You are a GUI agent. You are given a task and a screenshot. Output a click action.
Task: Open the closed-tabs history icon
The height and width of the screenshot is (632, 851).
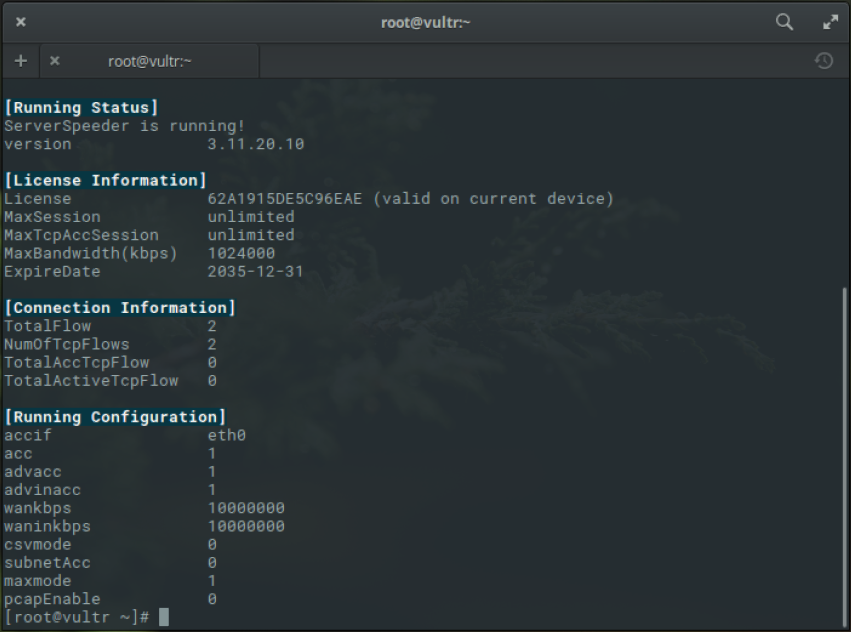(824, 61)
